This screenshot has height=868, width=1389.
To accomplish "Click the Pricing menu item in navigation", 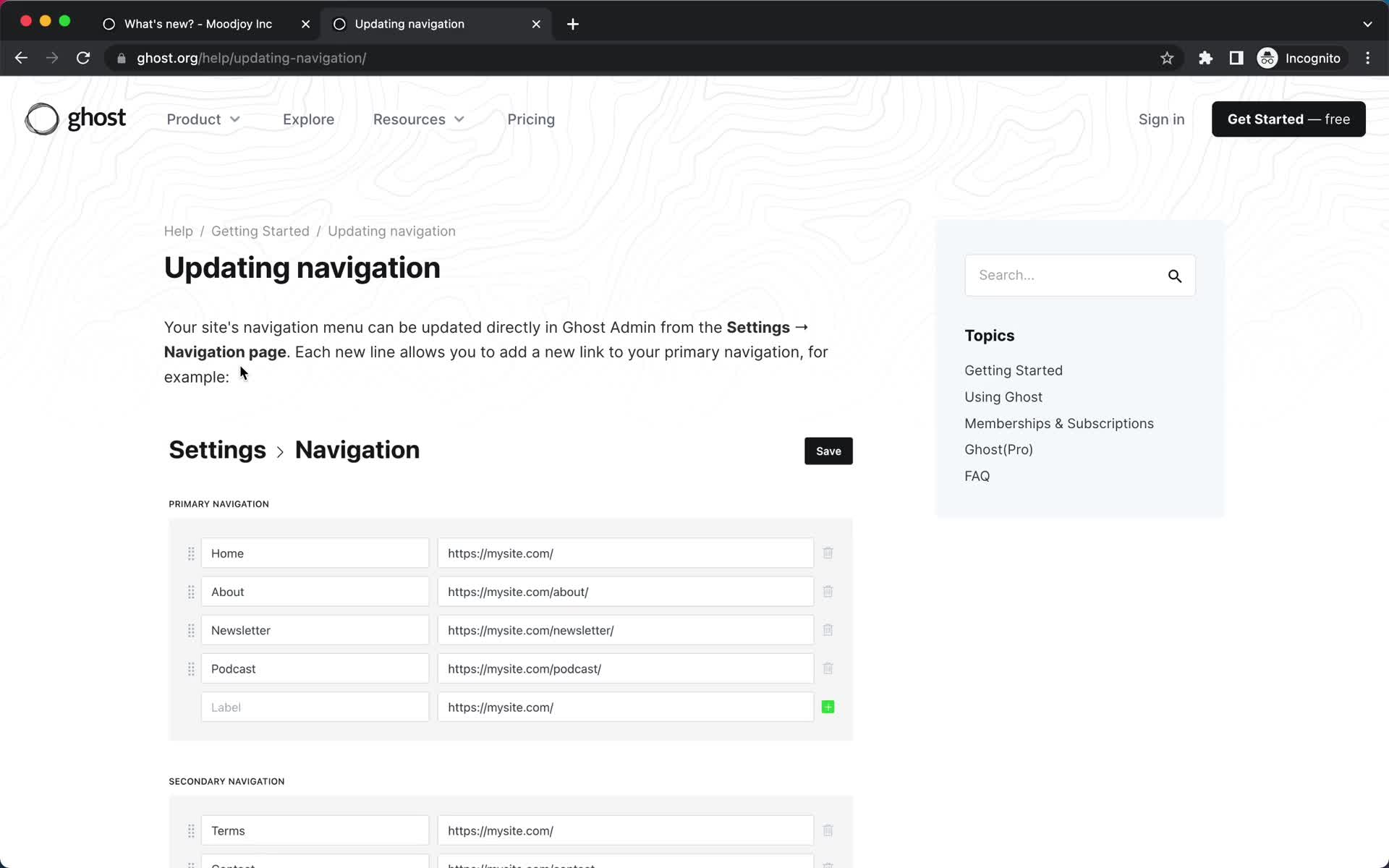I will point(530,119).
